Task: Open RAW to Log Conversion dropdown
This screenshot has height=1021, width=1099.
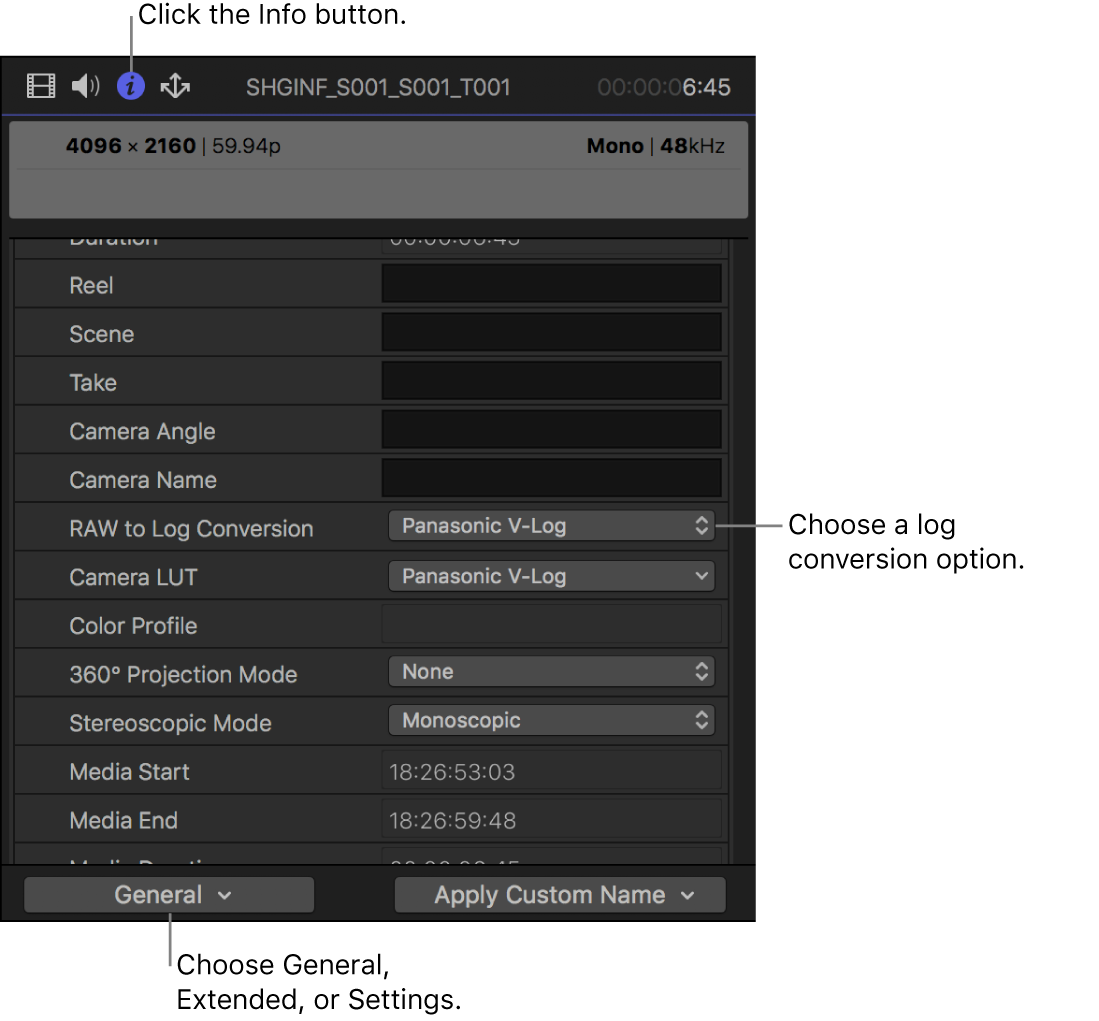Action: tap(551, 526)
